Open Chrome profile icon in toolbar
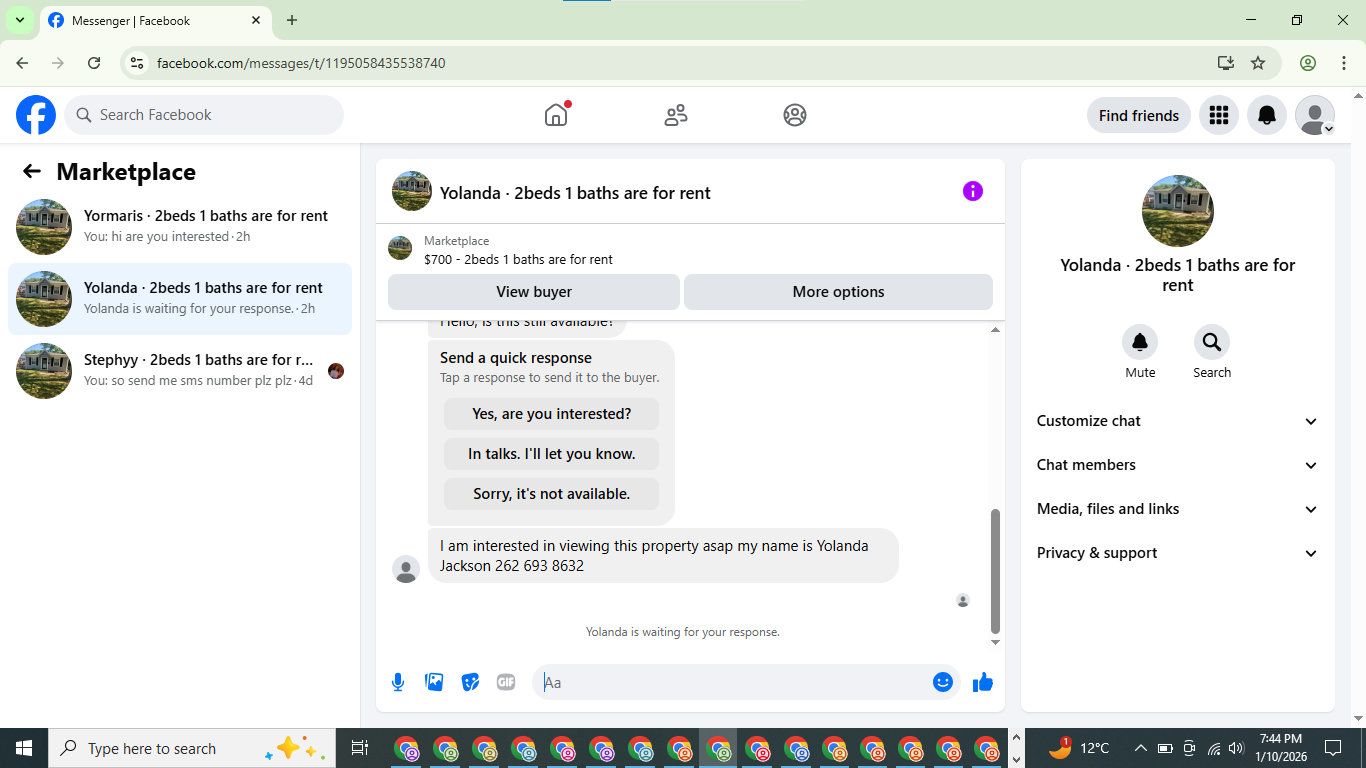This screenshot has height=768, width=1366. pyautogui.click(x=1308, y=63)
